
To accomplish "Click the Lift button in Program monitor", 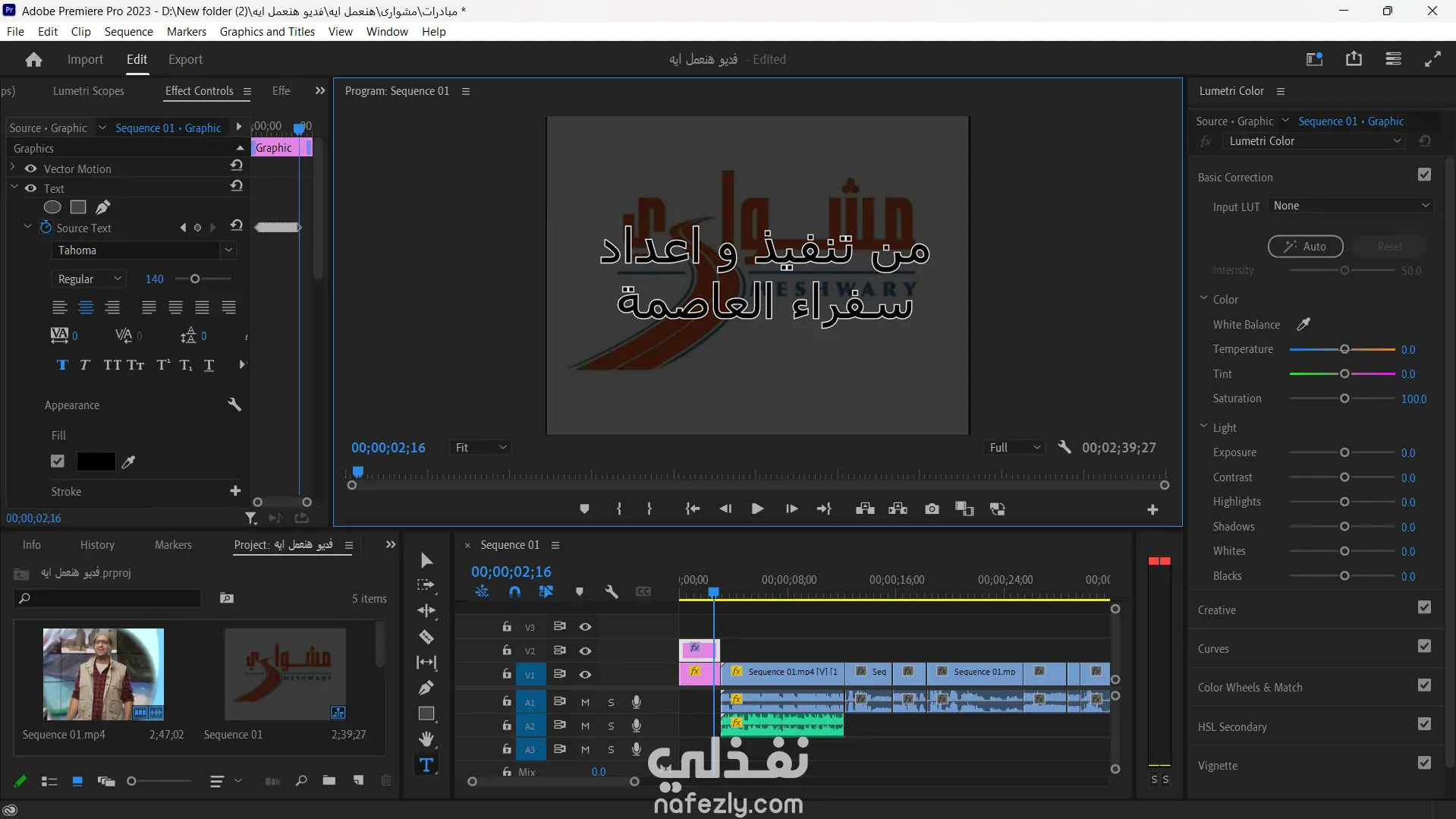I will tap(865, 509).
